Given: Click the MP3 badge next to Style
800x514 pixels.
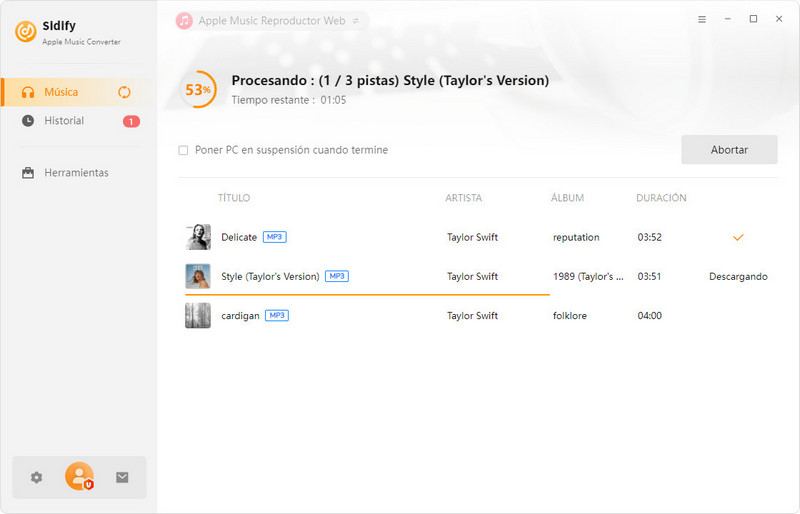Looking at the screenshot, I should click(x=337, y=276).
